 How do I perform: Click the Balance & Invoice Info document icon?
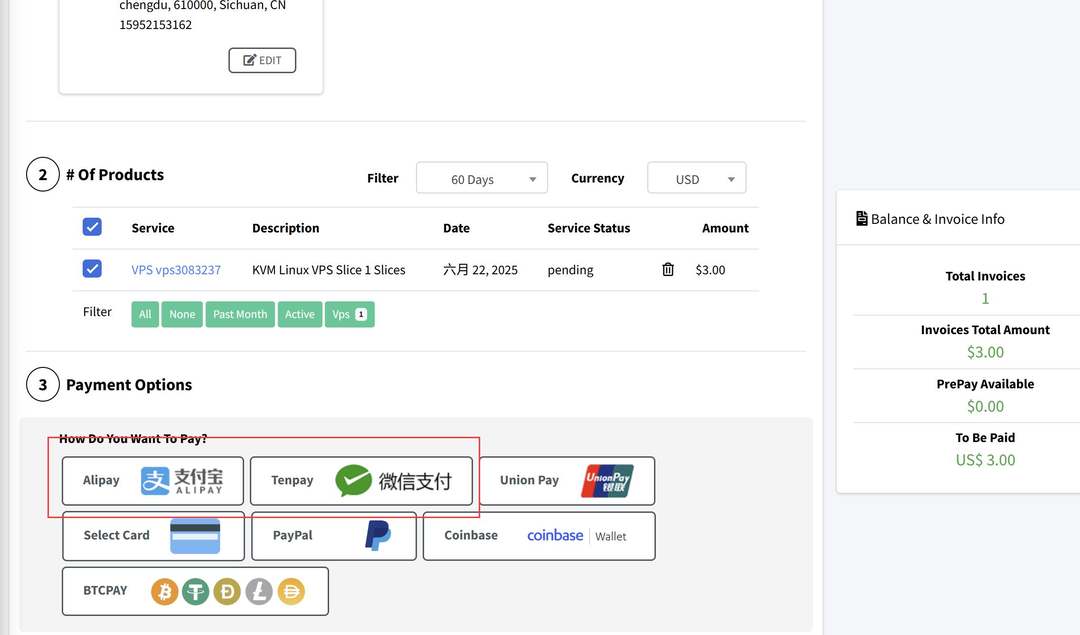point(862,218)
